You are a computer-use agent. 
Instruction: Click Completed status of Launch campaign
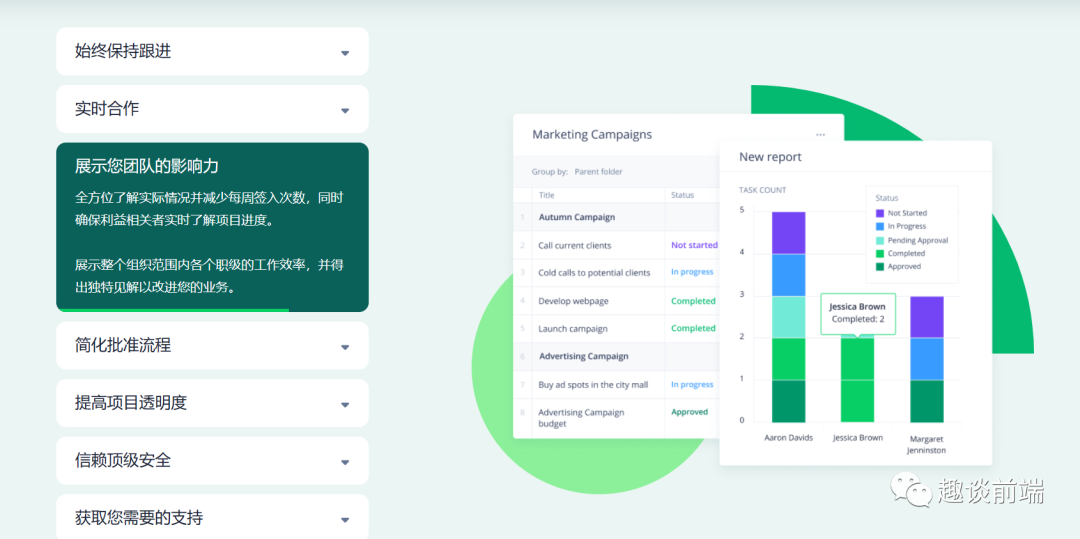[x=693, y=328]
